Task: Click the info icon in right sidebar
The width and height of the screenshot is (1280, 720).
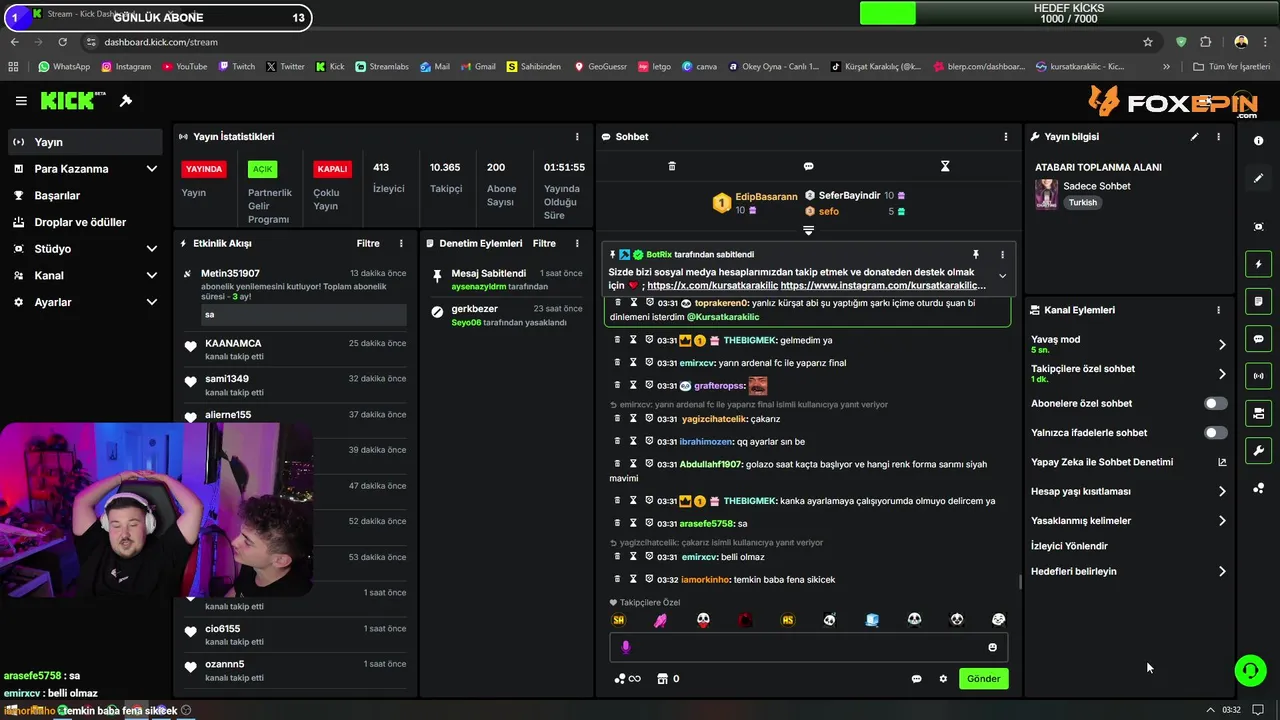Action: (x=1258, y=141)
